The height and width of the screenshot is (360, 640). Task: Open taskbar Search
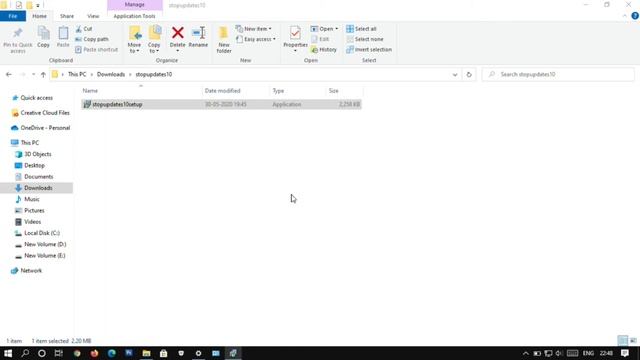25,353
